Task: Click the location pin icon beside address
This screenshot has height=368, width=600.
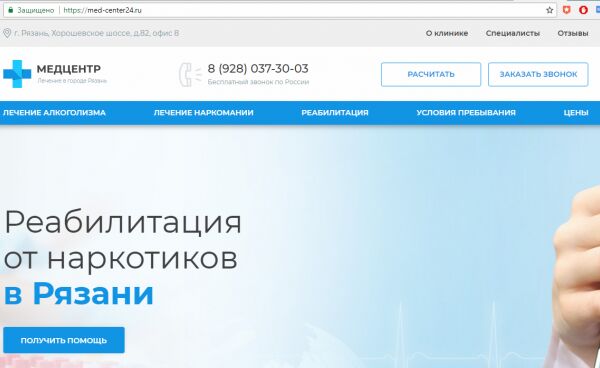Action: 7,33
